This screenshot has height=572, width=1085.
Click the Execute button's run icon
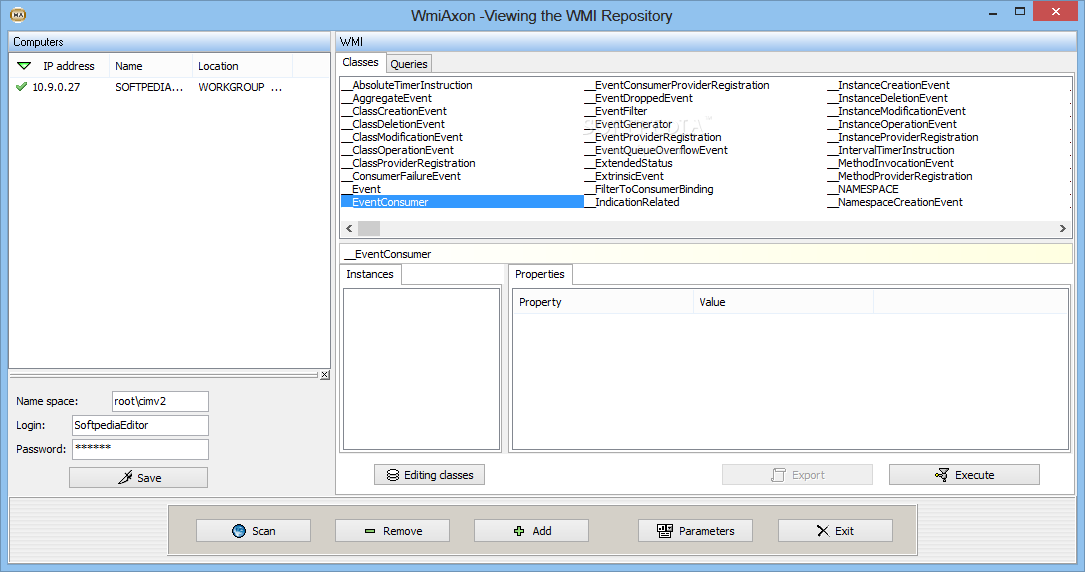pos(942,475)
